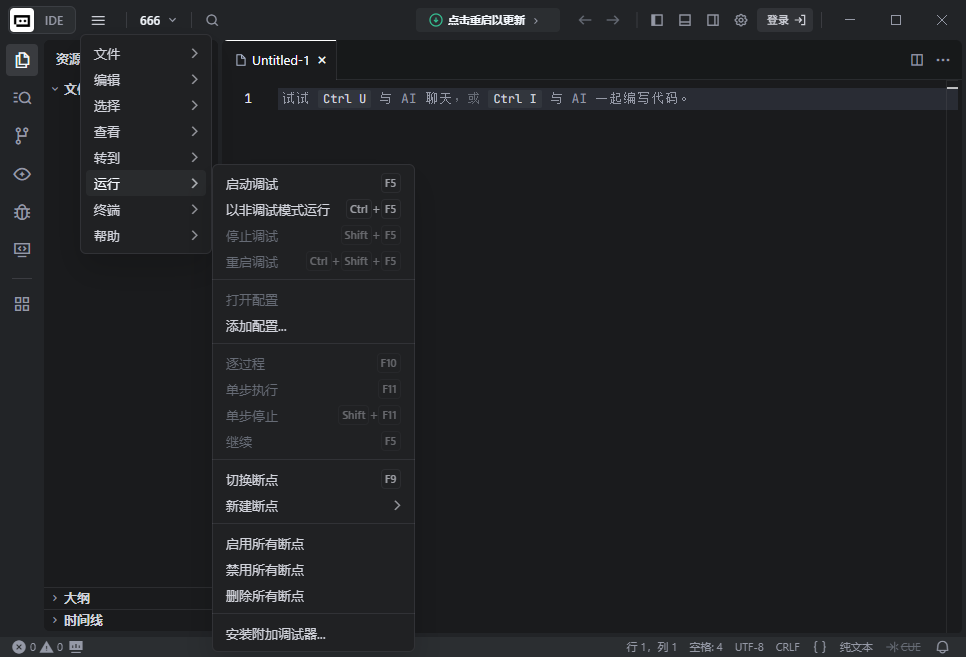Open the Debug bug icon in sidebar

[x=22, y=213]
